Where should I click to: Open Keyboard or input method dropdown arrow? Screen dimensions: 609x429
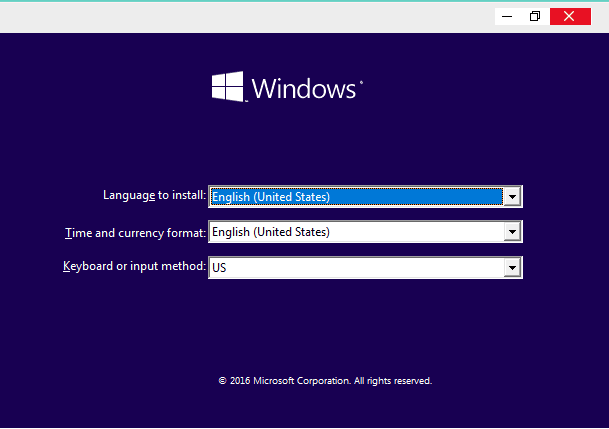pos(512,267)
